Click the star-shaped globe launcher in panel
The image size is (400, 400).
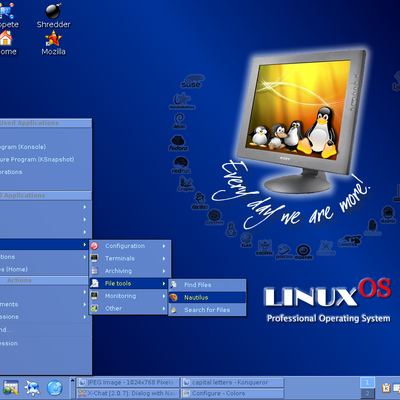(x=32, y=388)
